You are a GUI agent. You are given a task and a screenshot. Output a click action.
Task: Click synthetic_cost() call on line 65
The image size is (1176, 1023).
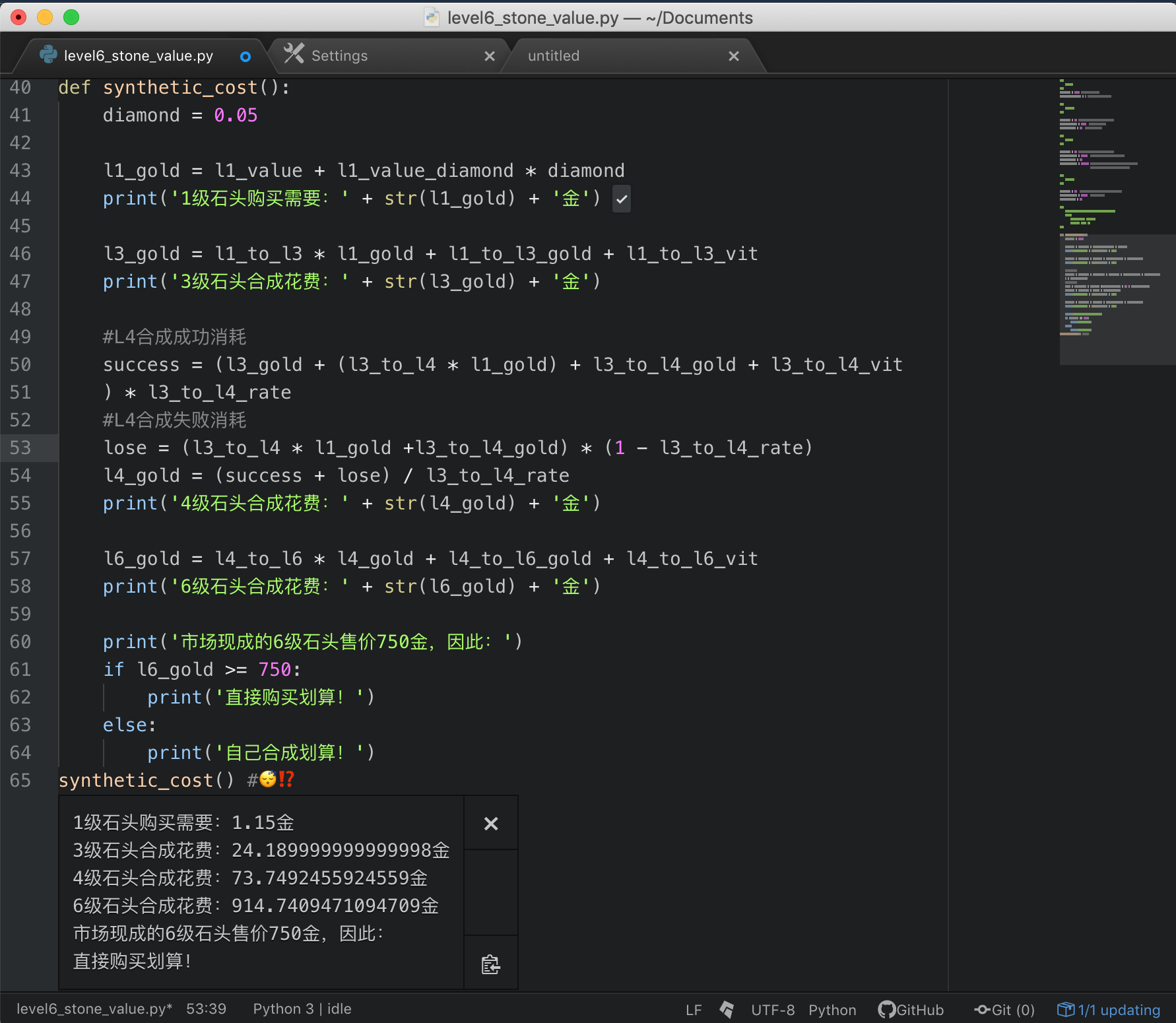146,780
